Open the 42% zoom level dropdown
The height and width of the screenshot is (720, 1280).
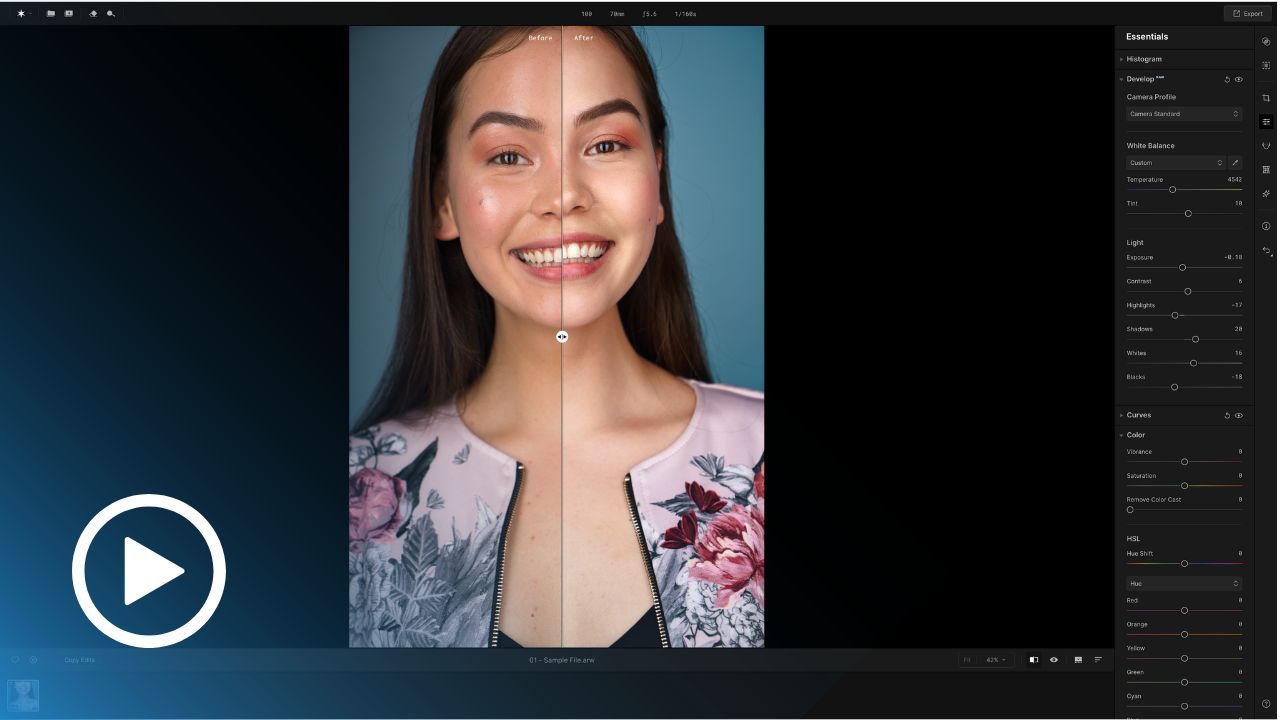pyautogui.click(x=996, y=660)
